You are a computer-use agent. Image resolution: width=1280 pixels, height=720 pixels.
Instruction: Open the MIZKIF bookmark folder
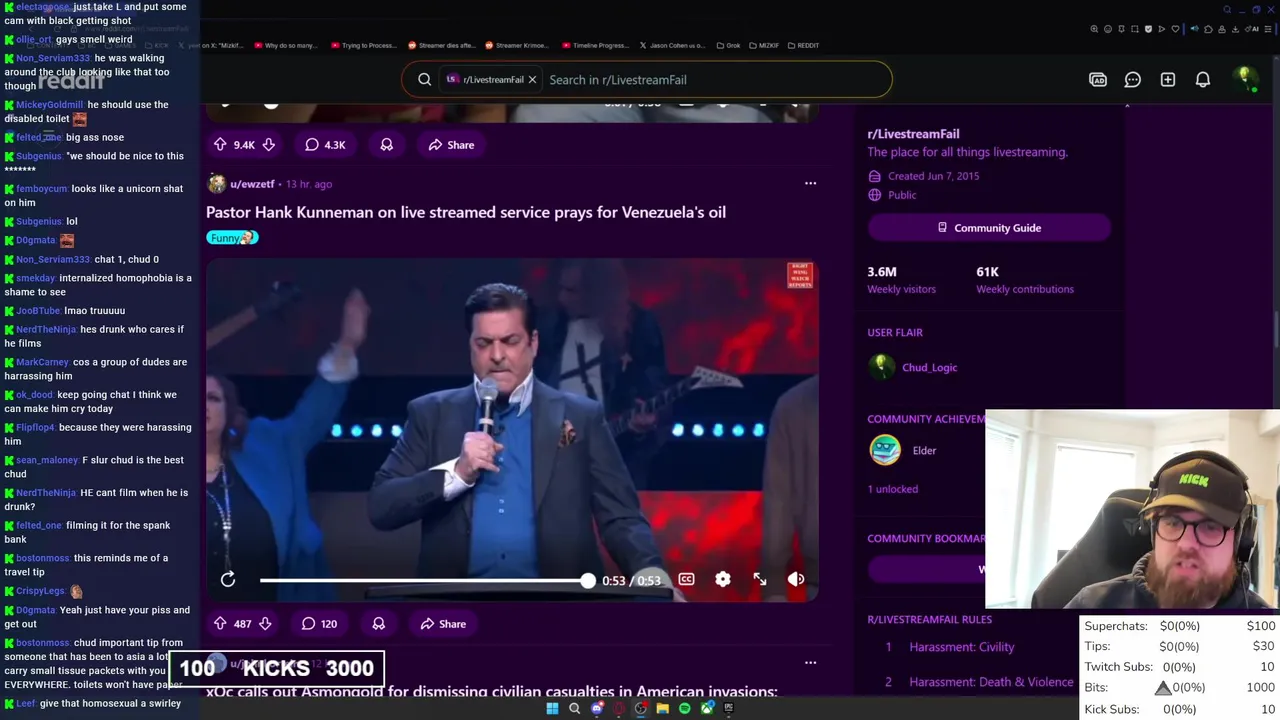tap(762, 45)
